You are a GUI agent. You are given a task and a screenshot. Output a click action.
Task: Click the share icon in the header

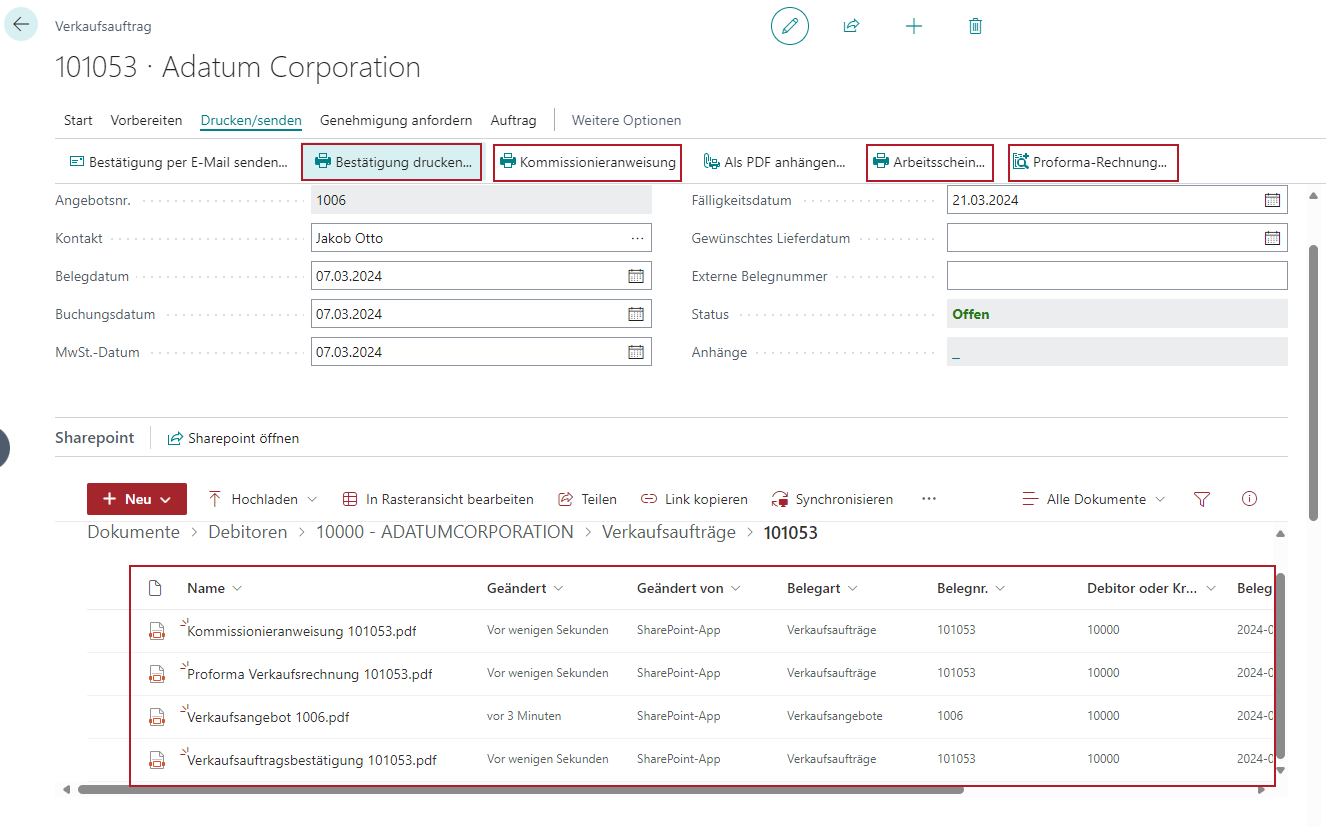pyautogui.click(x=851, y=26)
